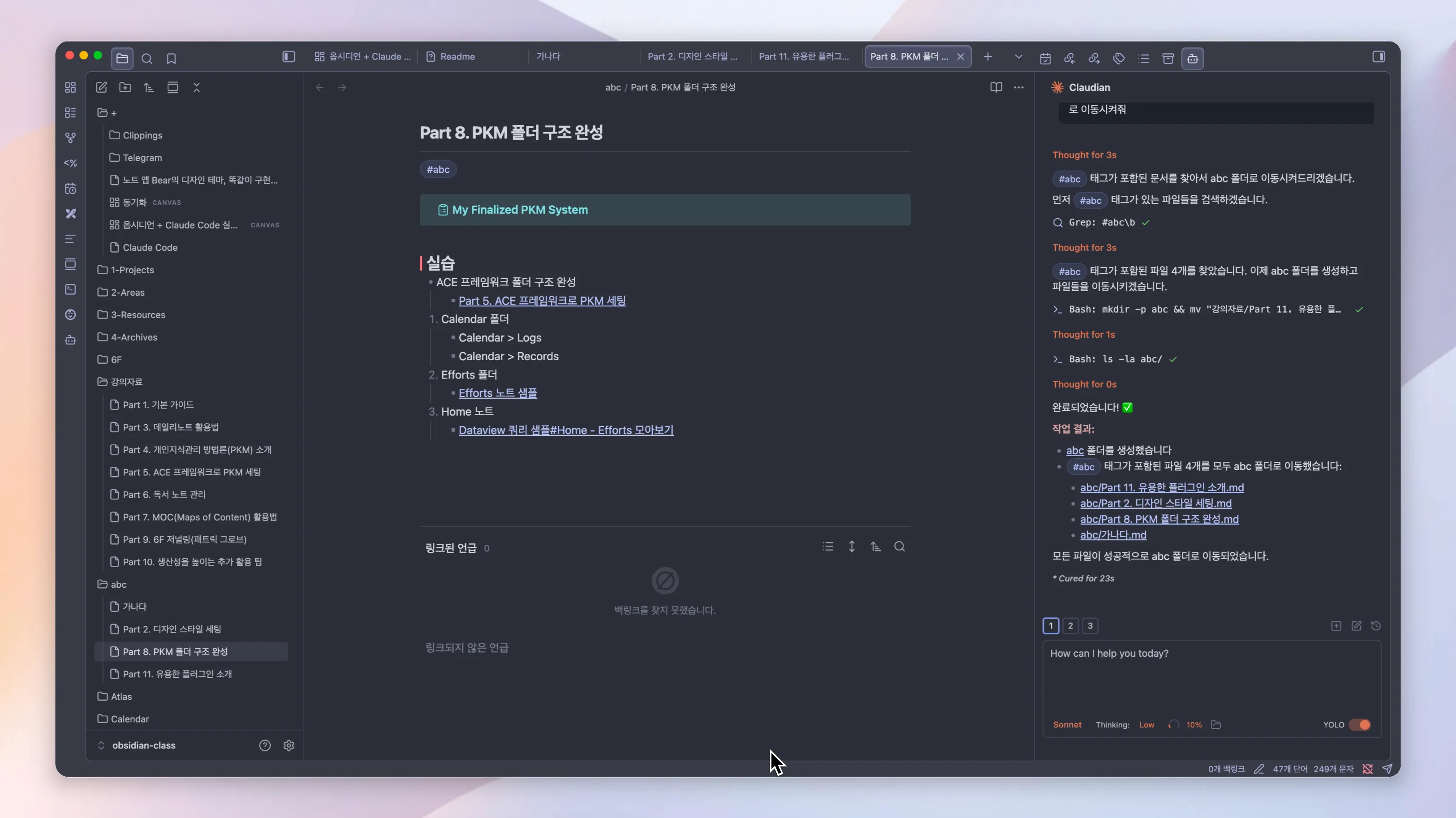This screenshot has height=818, width=1456.
Task: Create a new note with the pencil icon
Action: tap(102, 88)
